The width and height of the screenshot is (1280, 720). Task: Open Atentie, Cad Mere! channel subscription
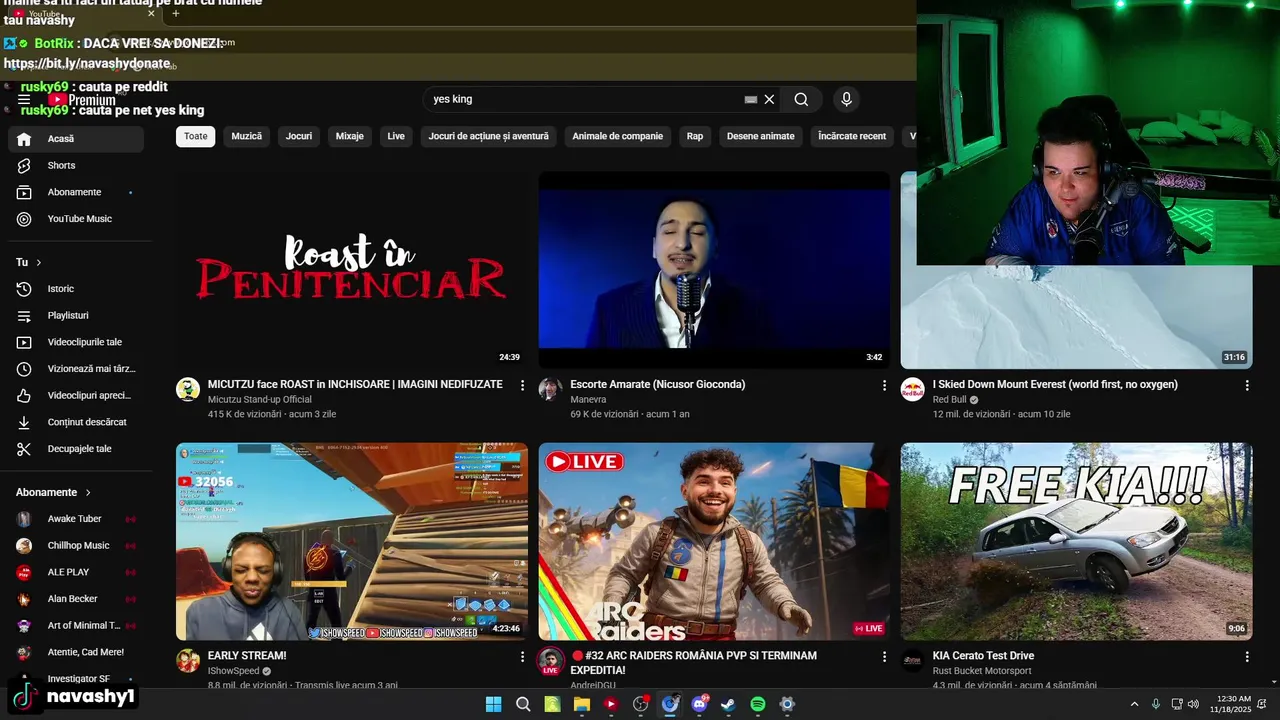(76, 652)
